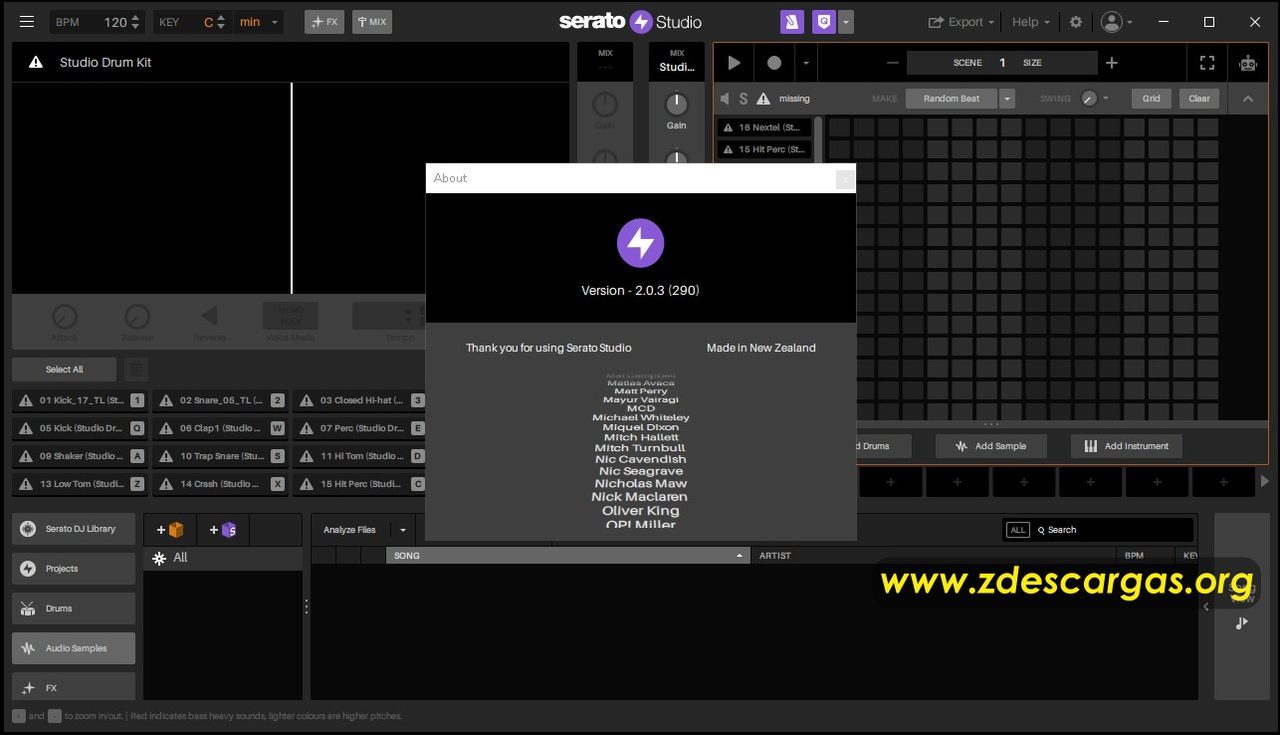
Task: Add new crate with orange box icon
Action: pos(170,530)
